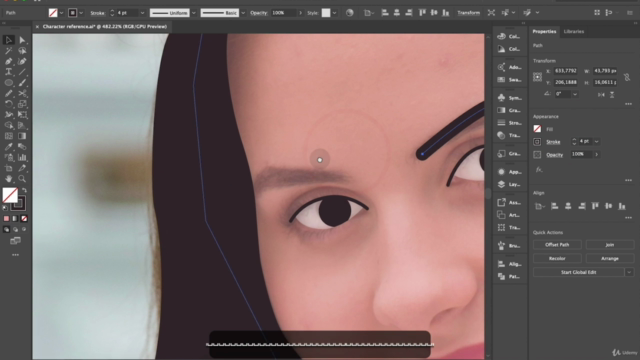Image resolution: width=640 pixels, height=360 pixels.
Task: Open Stroke weight dropdown in Appearance
Action: [596, 142]
